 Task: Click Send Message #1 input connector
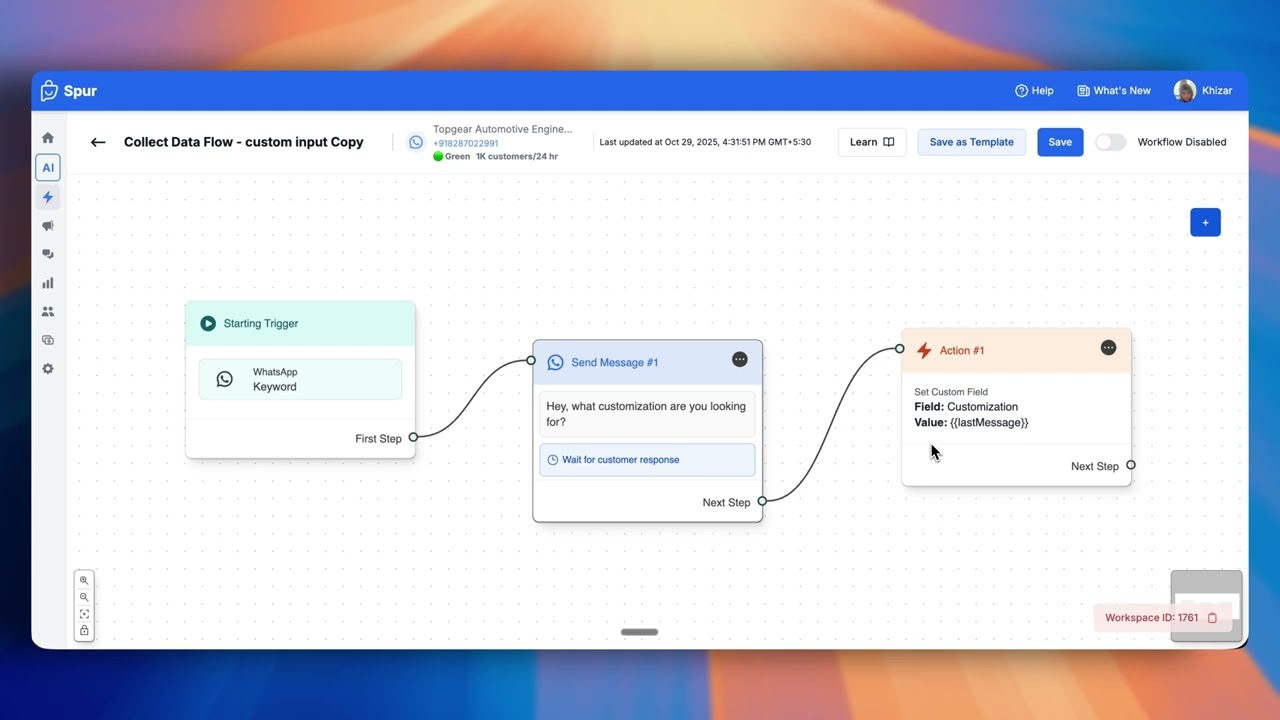pyautogui.click(x=531, y=360)
